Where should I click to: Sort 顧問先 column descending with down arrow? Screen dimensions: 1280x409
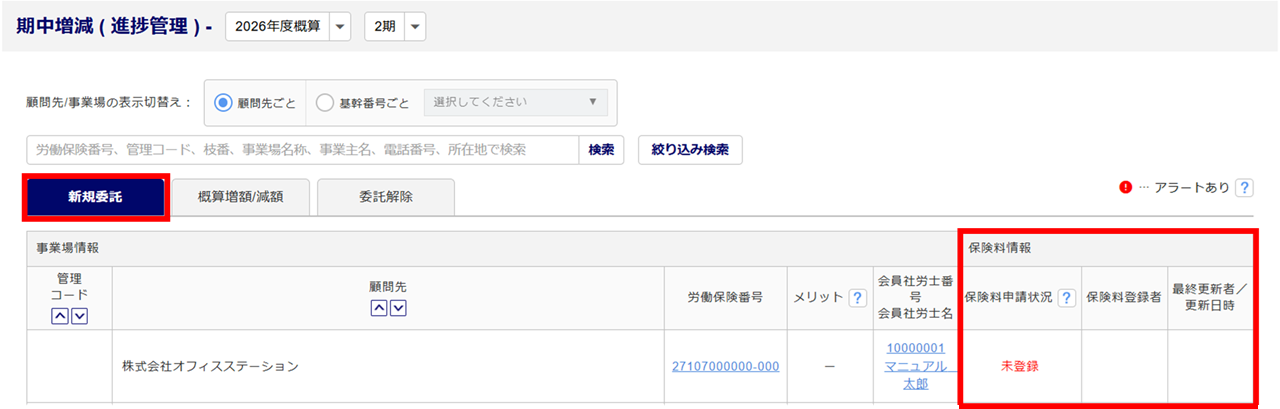click(397, 307)
